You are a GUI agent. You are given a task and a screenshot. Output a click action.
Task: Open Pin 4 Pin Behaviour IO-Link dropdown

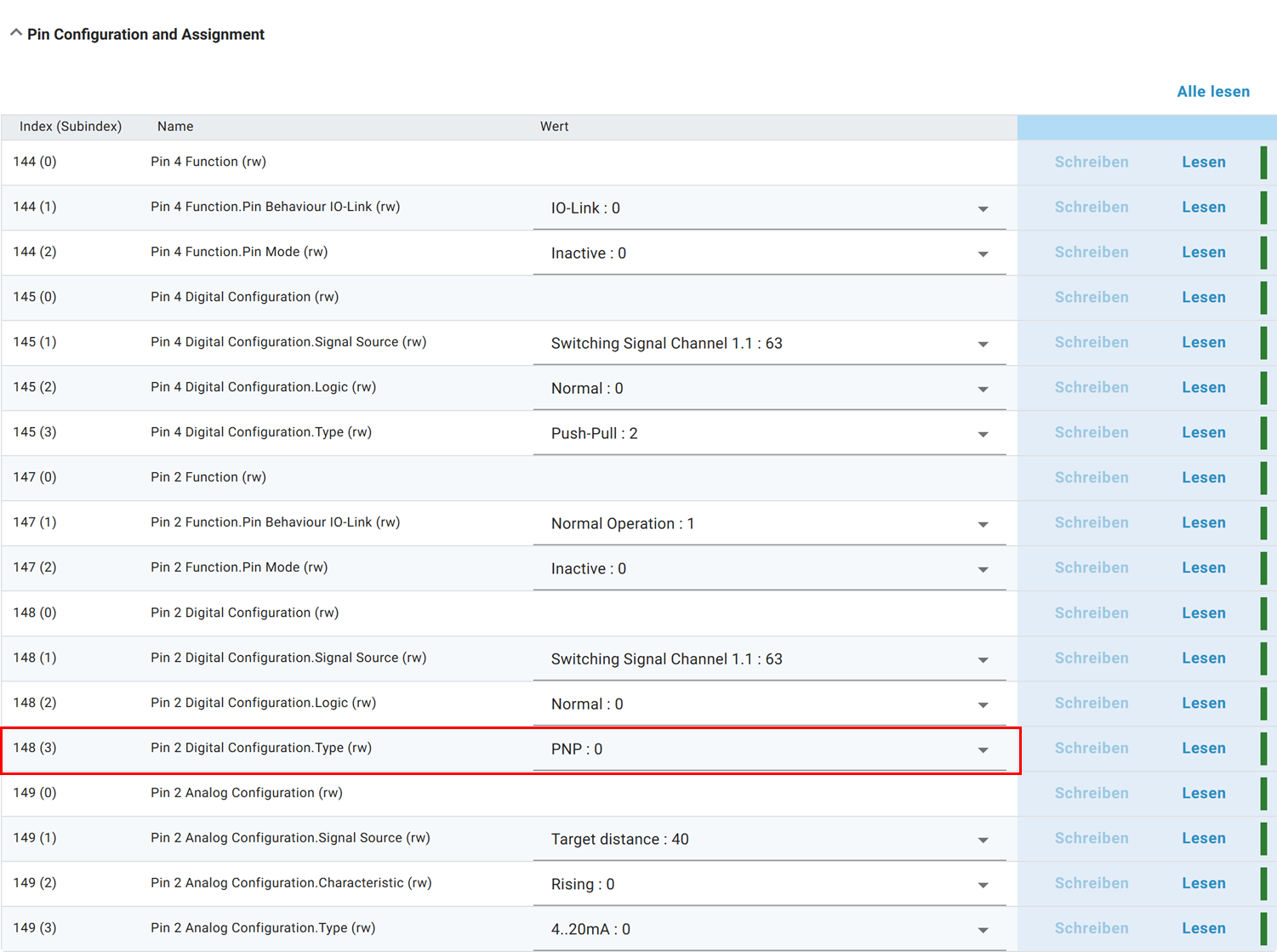pos(983,208)
